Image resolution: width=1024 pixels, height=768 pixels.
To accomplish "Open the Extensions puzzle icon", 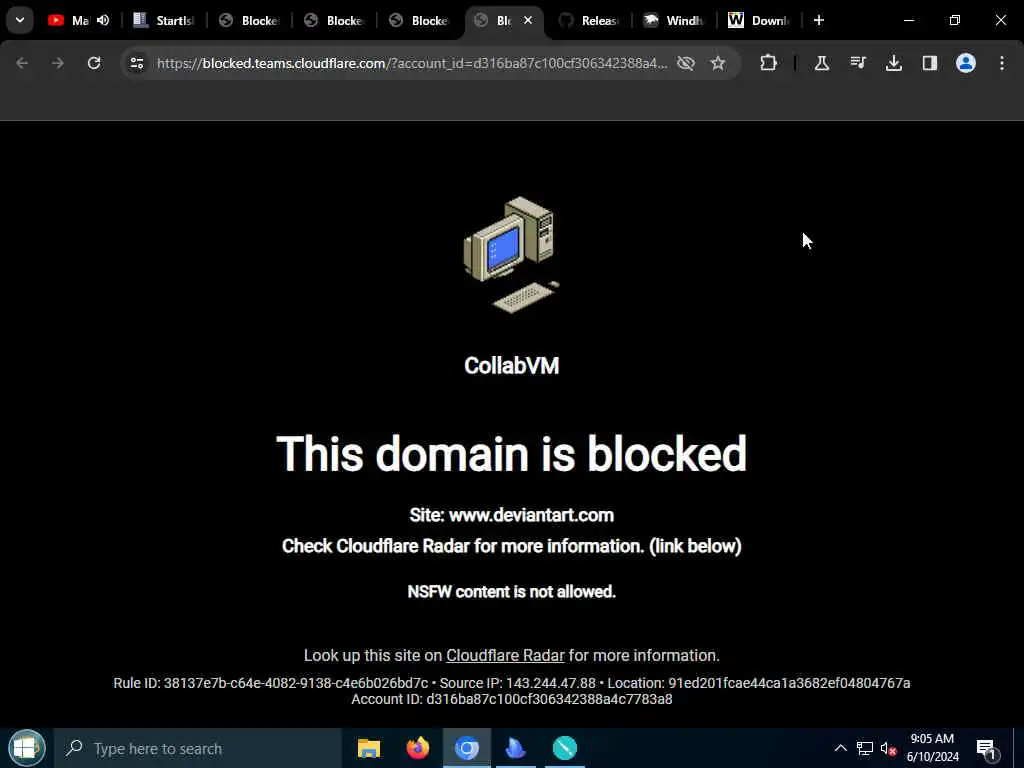I will pyautogui.click(x=769, y=63).
